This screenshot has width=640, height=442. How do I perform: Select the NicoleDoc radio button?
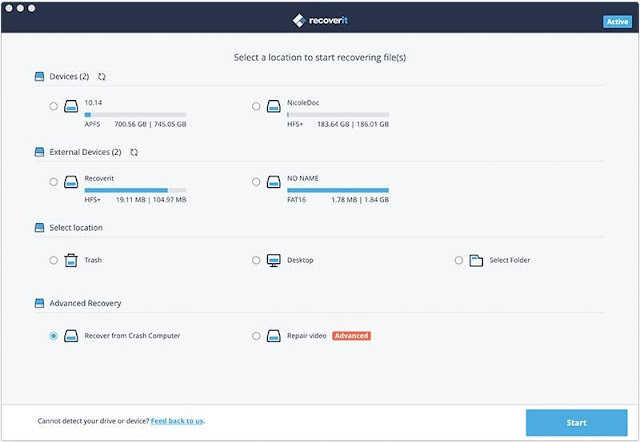coord(256,107)
